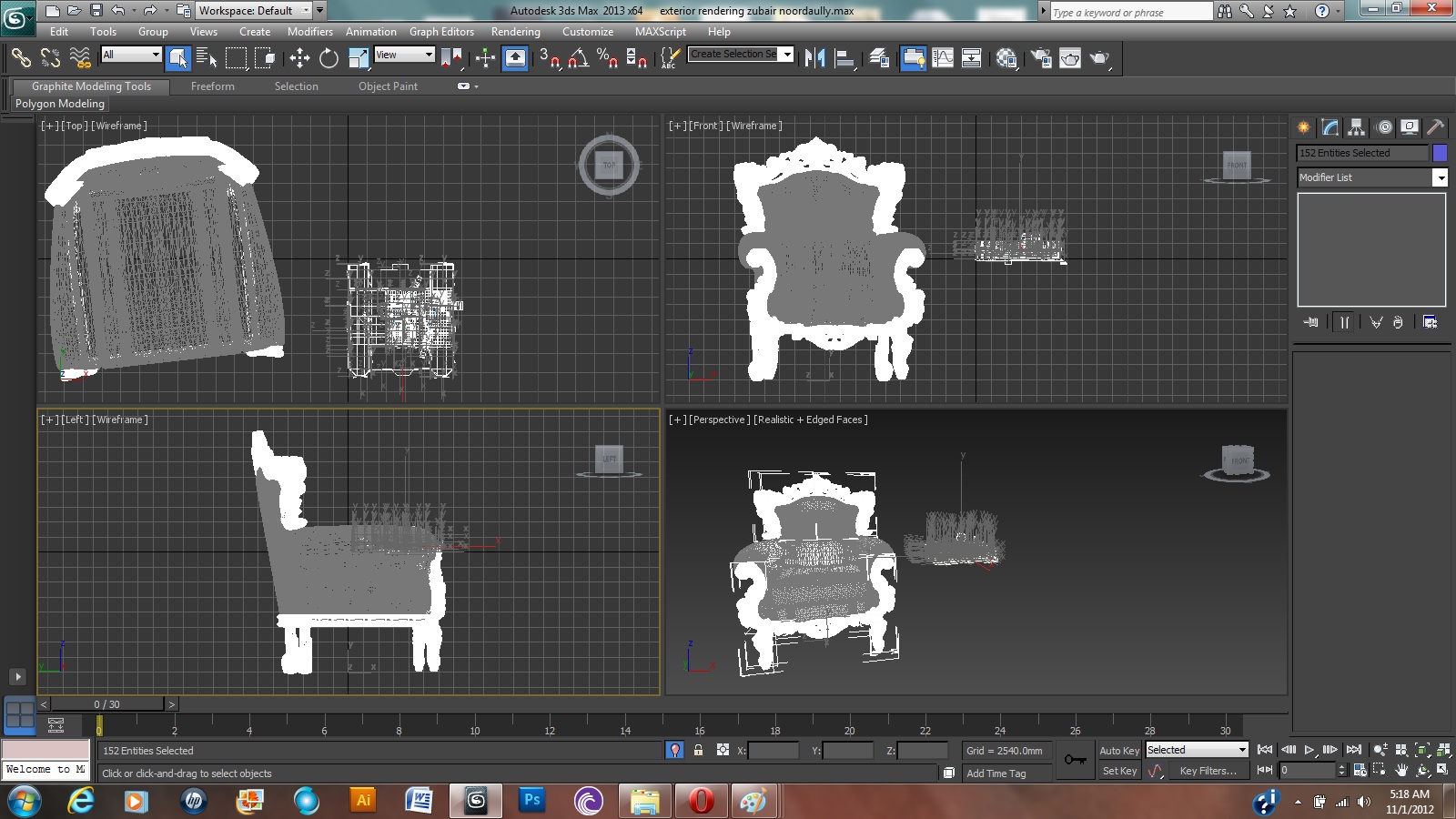Open the Layer Manager
This screenshot has width=1456, height=819.
click(879, 58)
